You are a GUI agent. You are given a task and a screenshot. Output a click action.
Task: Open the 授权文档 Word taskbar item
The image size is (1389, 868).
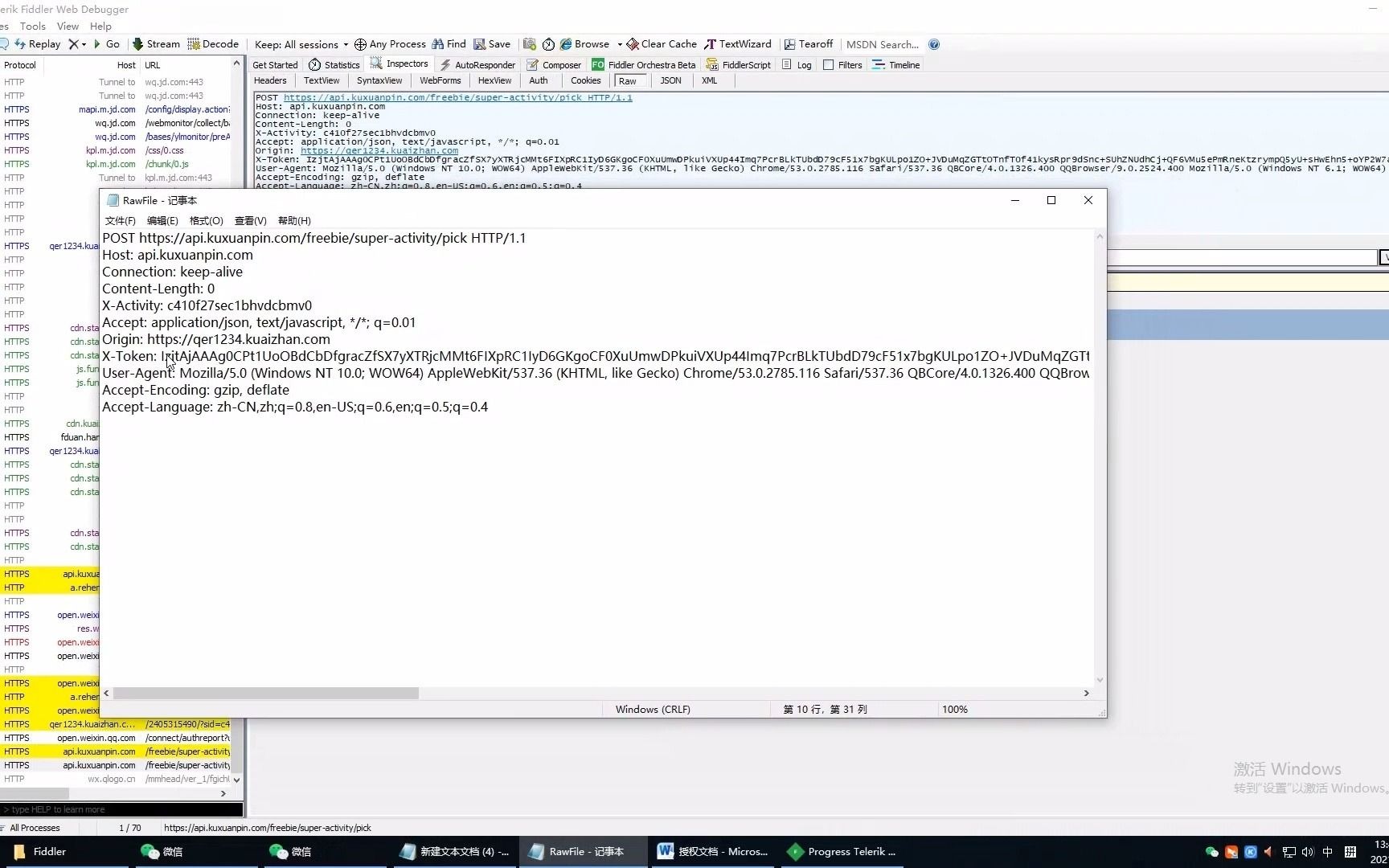713,852
